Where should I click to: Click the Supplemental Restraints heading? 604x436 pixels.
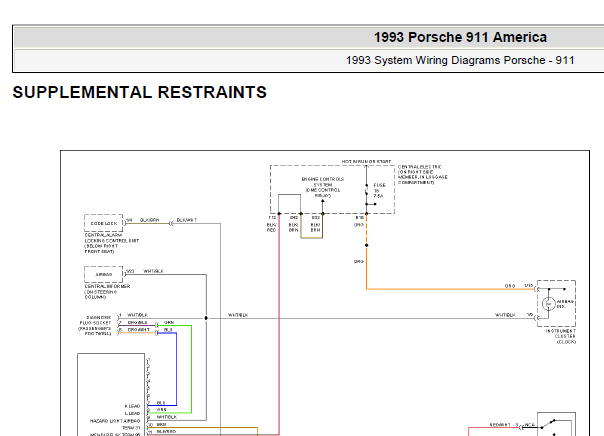click(x=139, y=92)
